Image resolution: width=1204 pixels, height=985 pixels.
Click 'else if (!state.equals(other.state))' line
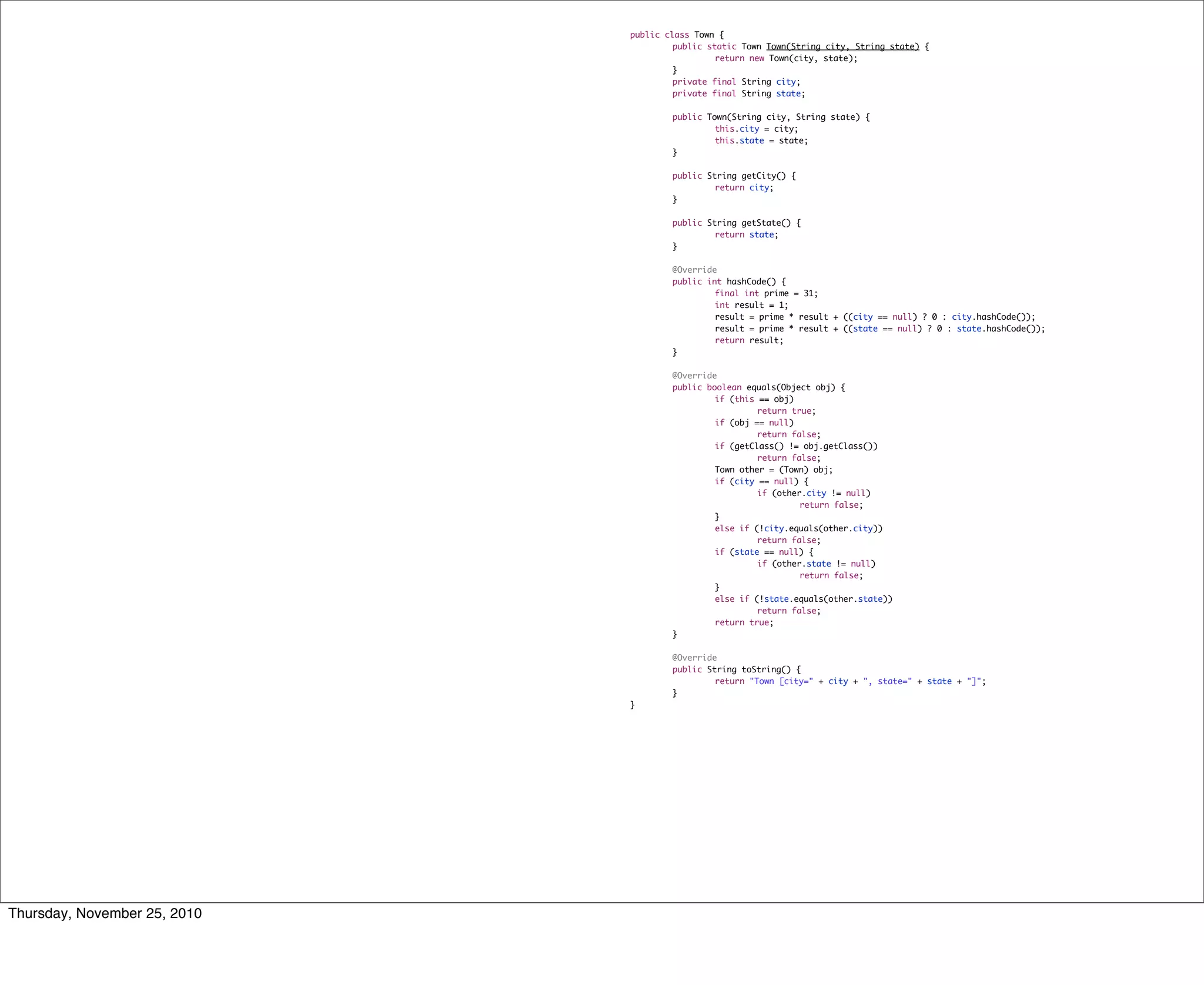click(804, 599)
